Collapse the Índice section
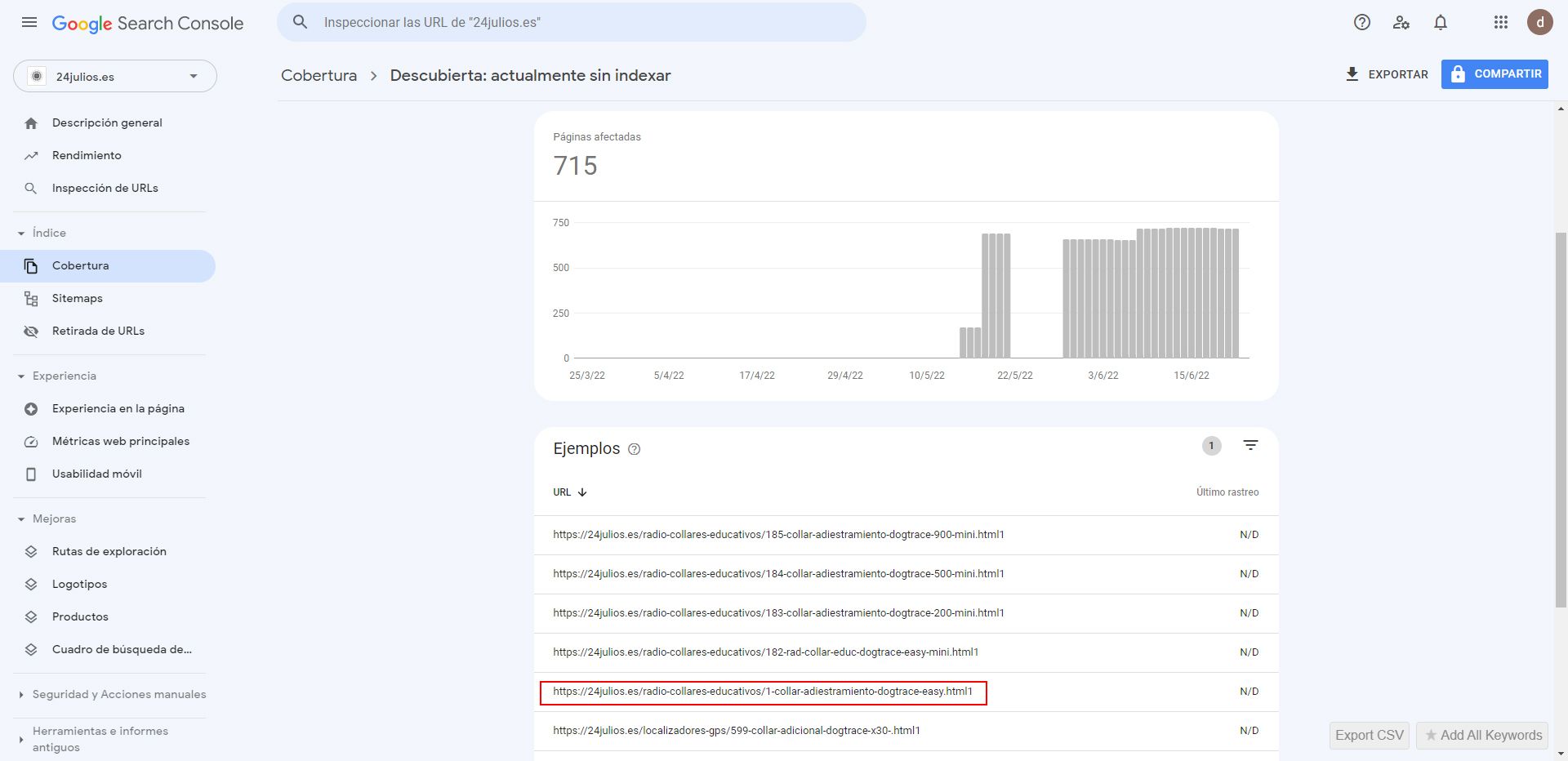 click(x=21, y=234)
